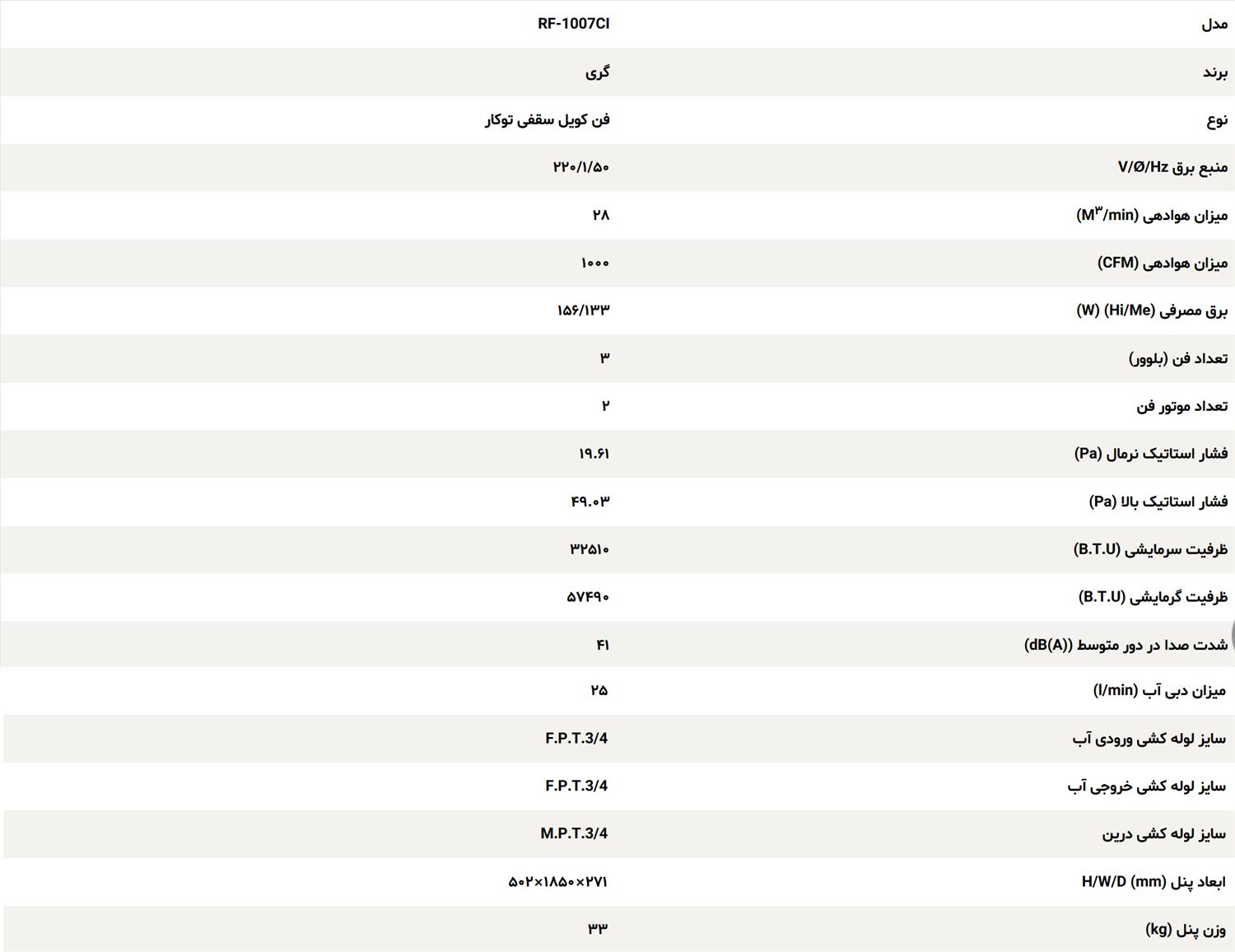
Task: Click the ظرفیت گرمایشی (B.T.U) label
Action: [x=1153, y=597]
